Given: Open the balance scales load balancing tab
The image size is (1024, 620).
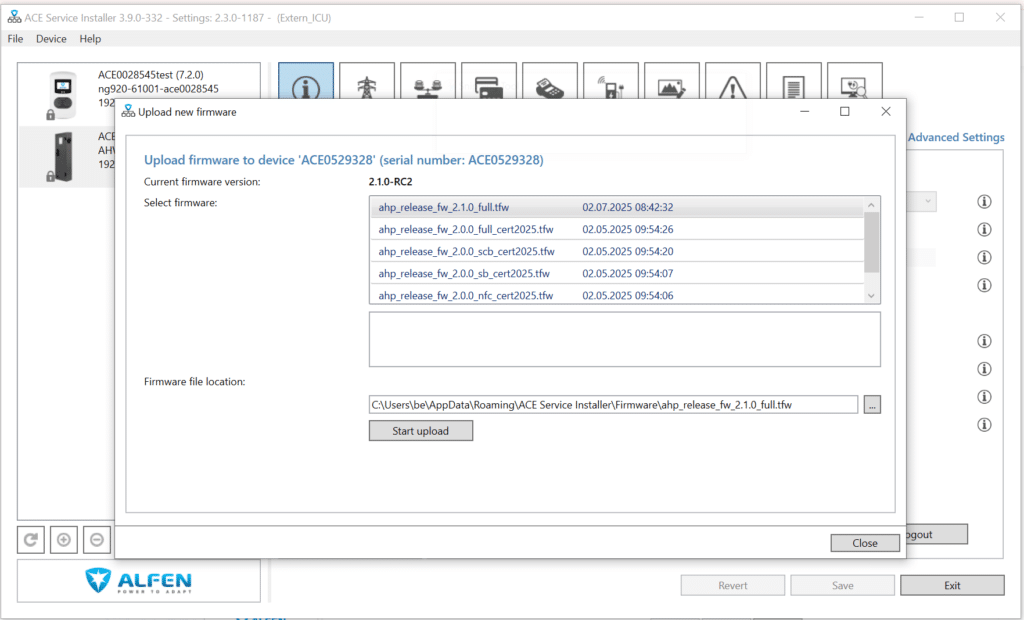Looking at the screenshot, I should click(x=428, y=81).
